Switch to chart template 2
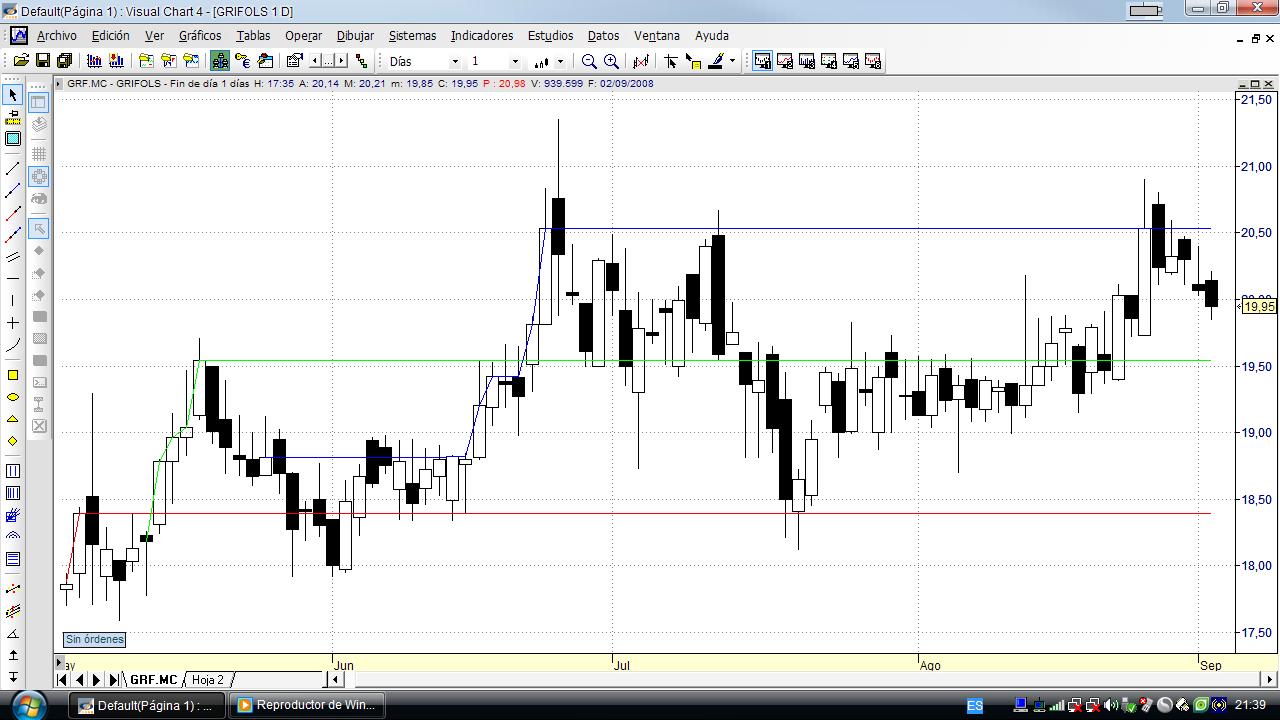The image size is (1280, 720). click(785, 61)
